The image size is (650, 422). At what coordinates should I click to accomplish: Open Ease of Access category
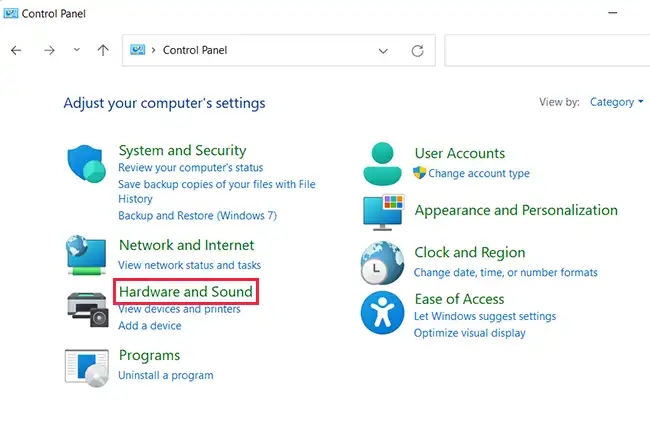(x=459, y=299)
